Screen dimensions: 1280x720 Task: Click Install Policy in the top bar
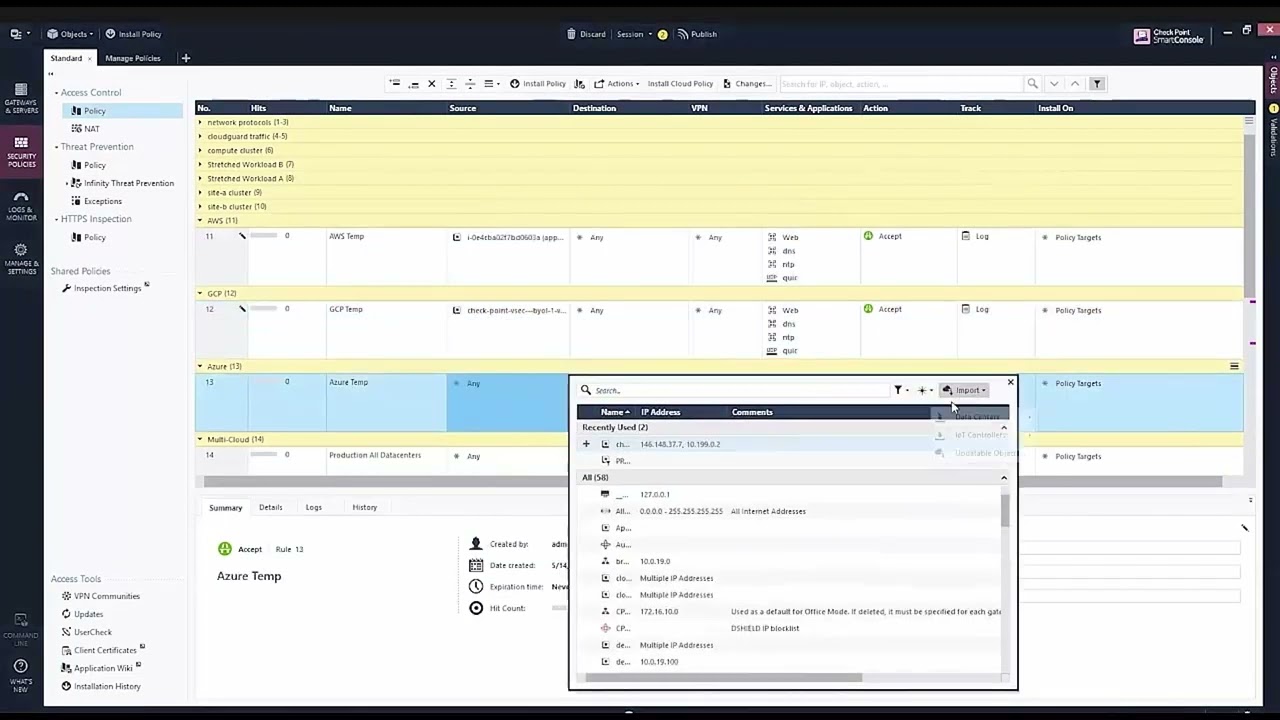133,34
